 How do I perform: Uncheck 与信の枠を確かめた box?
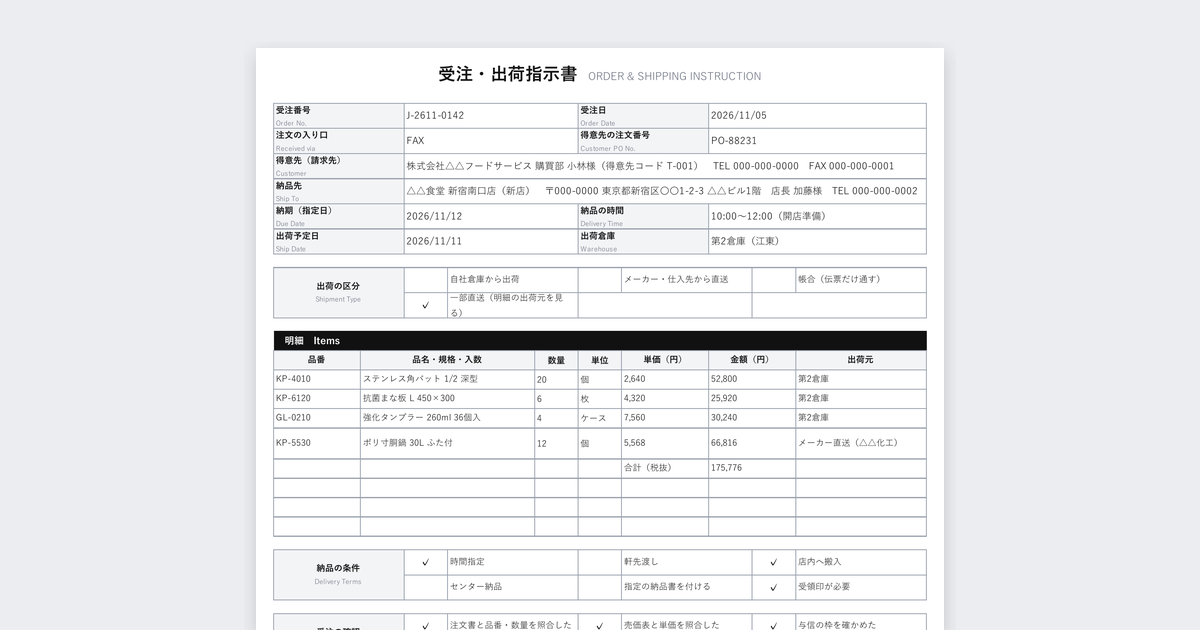(773, 625)
